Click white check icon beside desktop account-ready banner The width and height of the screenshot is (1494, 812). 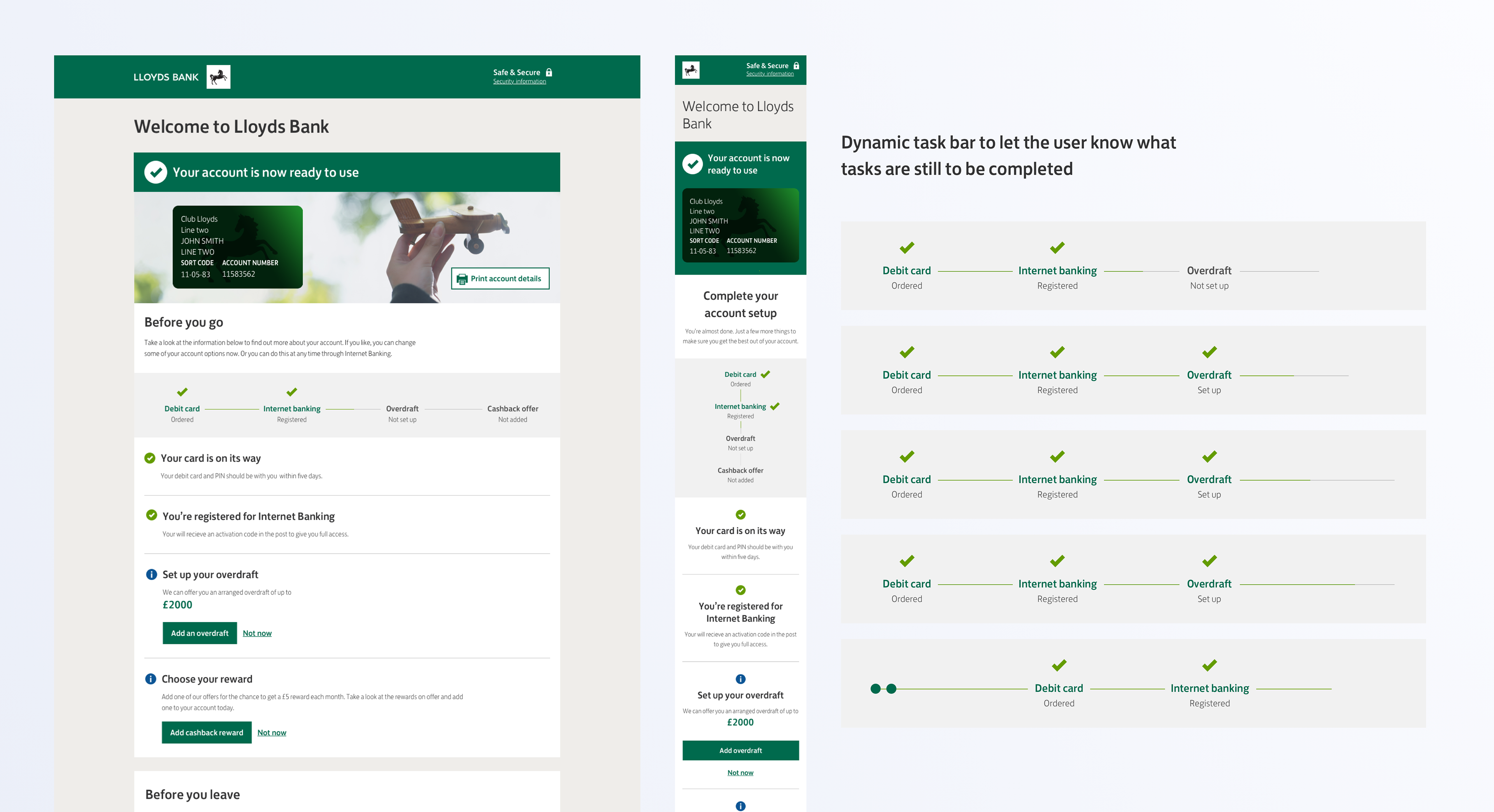point(156,172)
